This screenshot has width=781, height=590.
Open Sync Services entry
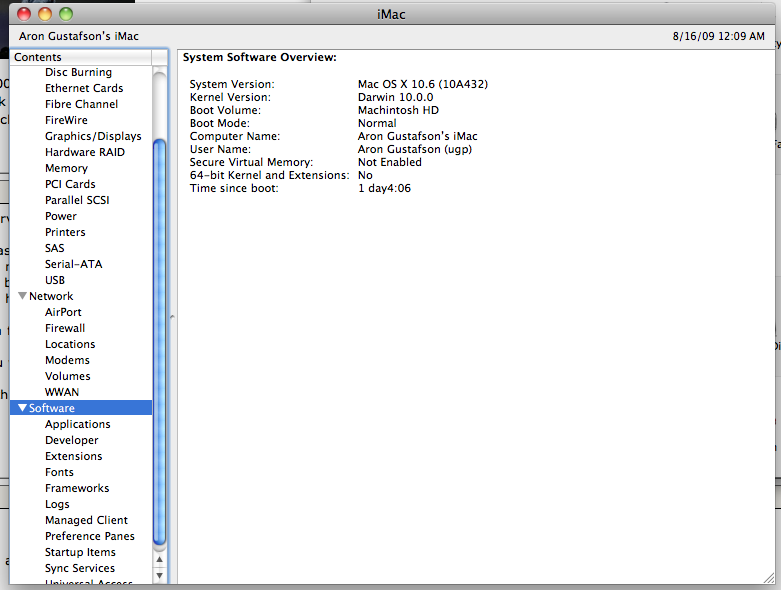point(80,568)
